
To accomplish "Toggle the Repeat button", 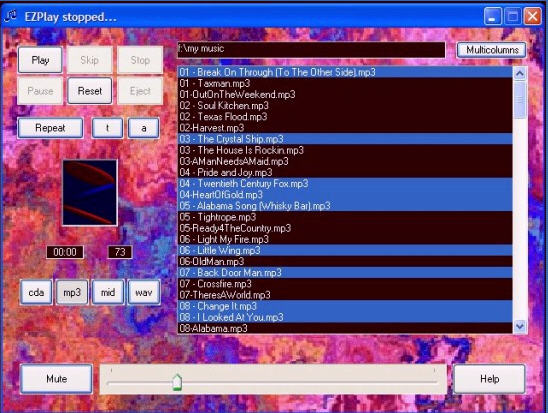I will 50,128.
